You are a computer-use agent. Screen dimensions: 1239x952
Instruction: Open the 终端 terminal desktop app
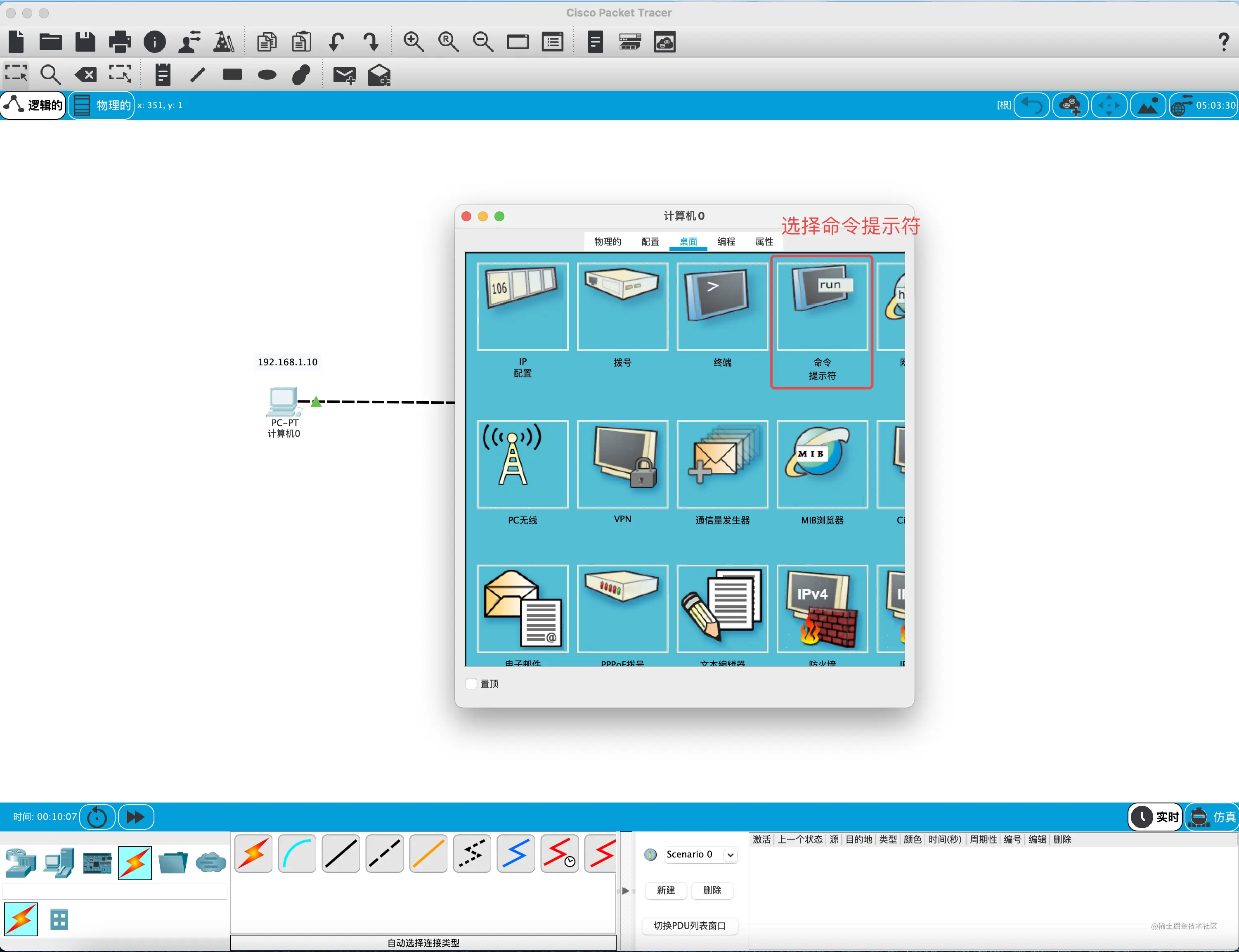pos(722,306)
